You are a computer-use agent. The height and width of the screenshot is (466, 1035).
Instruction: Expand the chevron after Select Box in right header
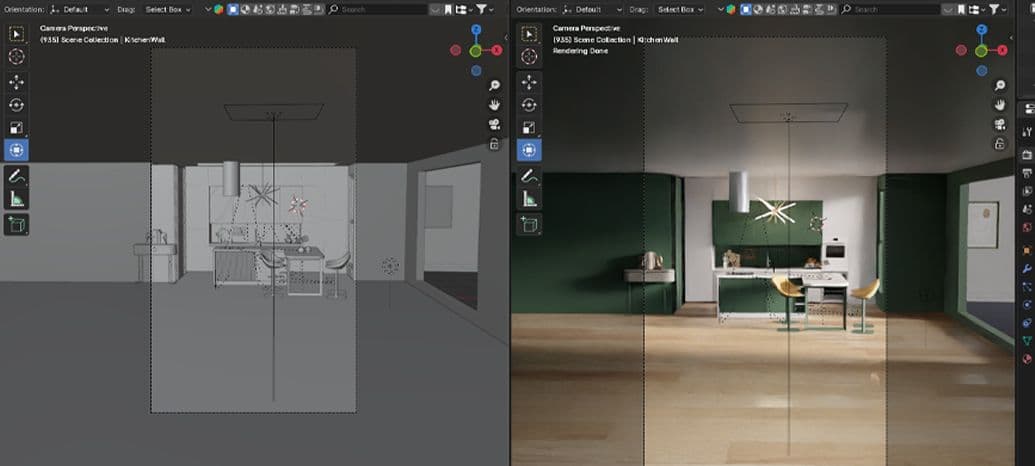pos(721,10)
